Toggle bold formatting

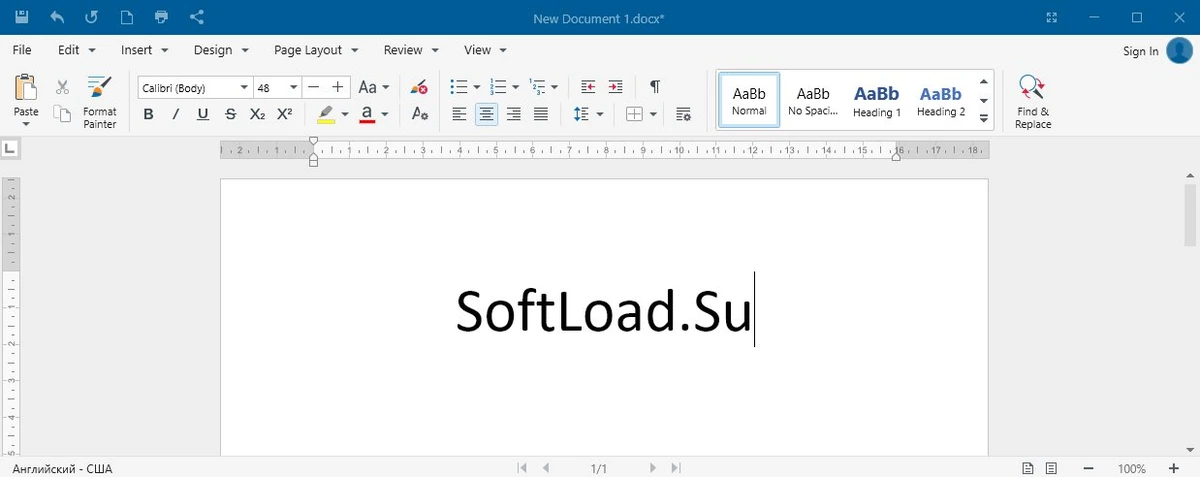point(148,114)
